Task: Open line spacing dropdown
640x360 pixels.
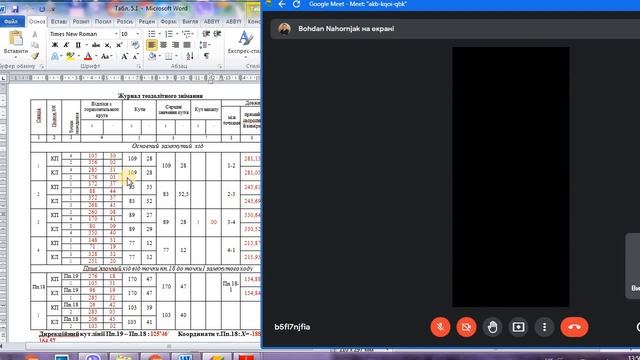Action: 204,45
